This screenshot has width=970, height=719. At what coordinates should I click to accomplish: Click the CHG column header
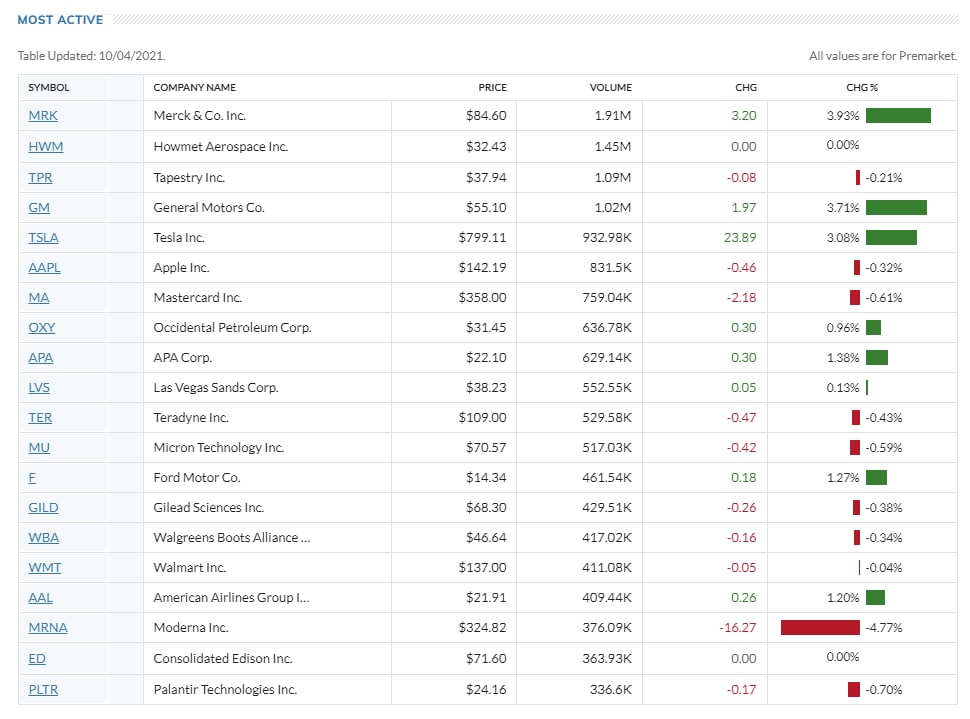tap(746, 88)
